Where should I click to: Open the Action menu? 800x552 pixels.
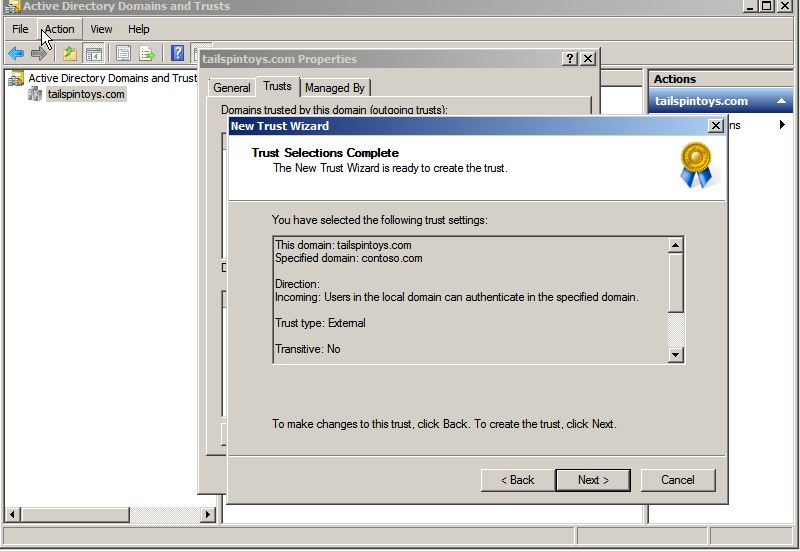pos(60,29)
